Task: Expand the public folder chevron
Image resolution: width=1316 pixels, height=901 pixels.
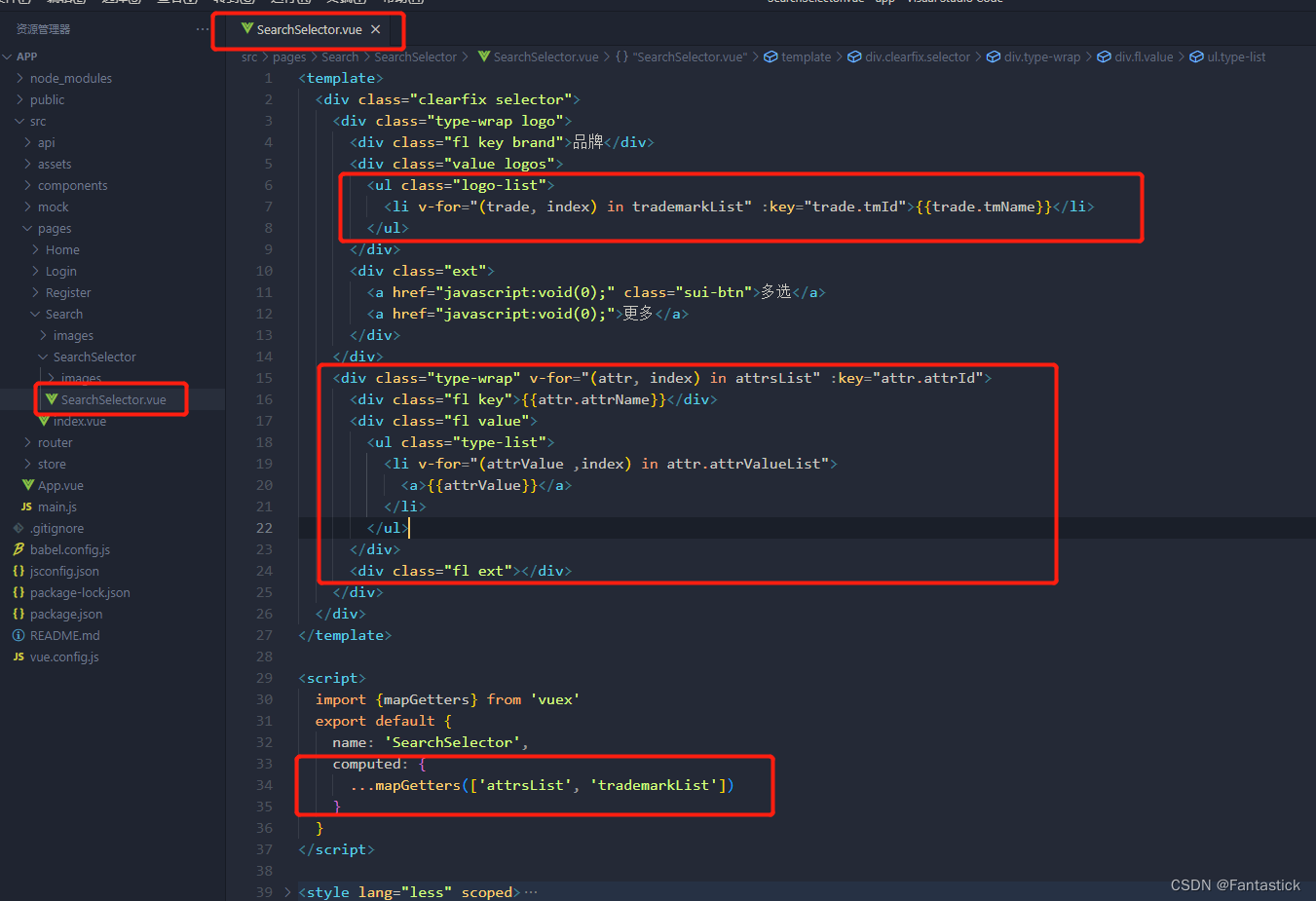Action: 19,99
